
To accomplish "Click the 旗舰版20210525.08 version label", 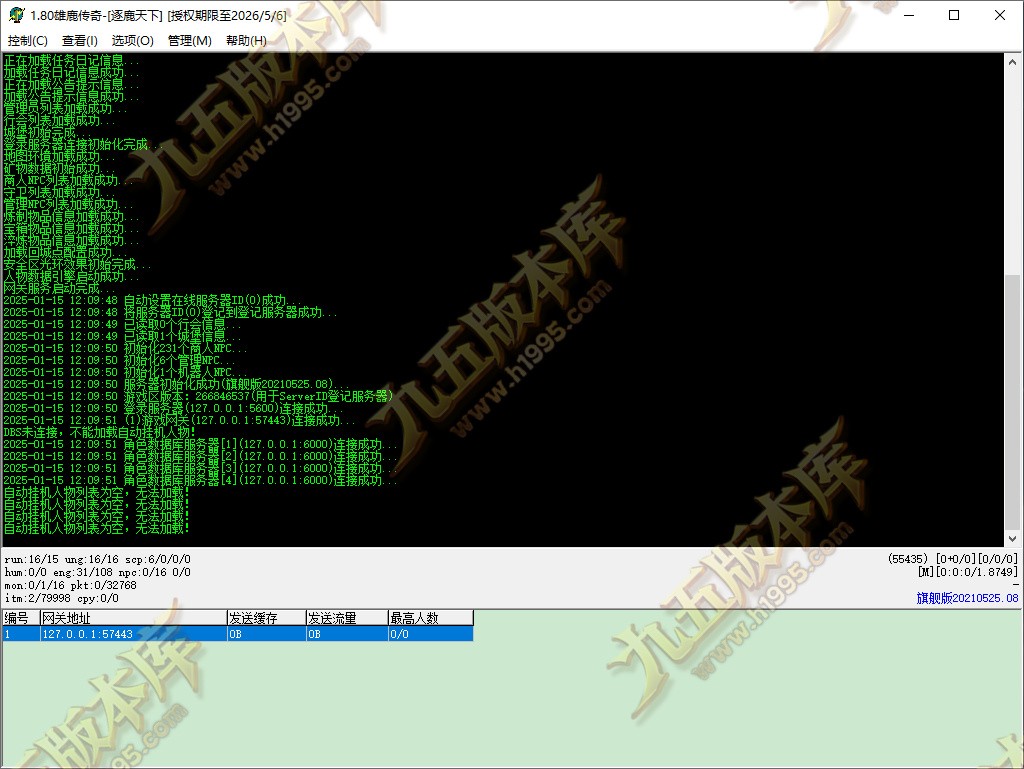I will pyautogui.click(x=967, y=598).
